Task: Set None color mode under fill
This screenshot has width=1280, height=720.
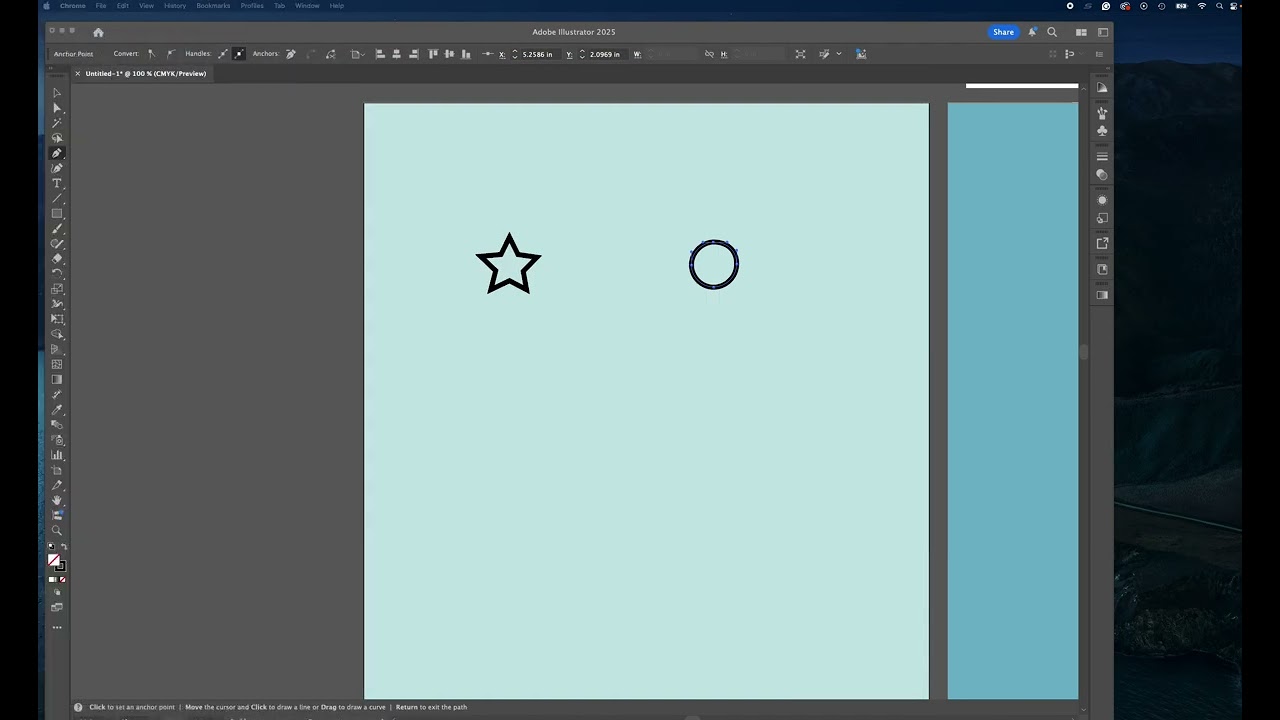Action: pos(63,580)
